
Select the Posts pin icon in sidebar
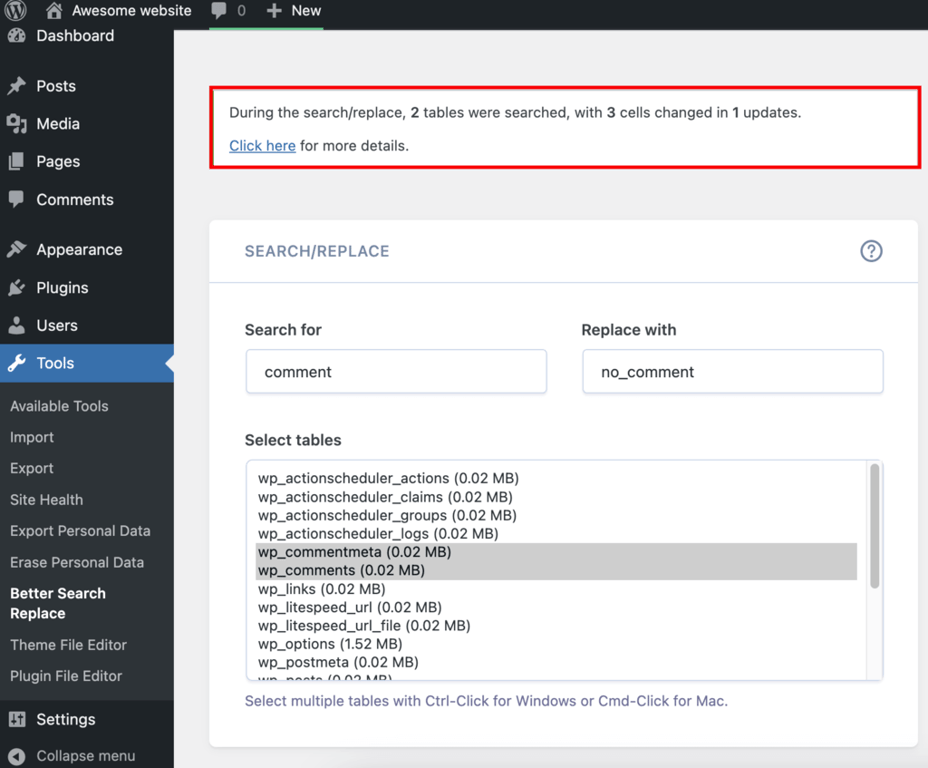click(18, 86)
